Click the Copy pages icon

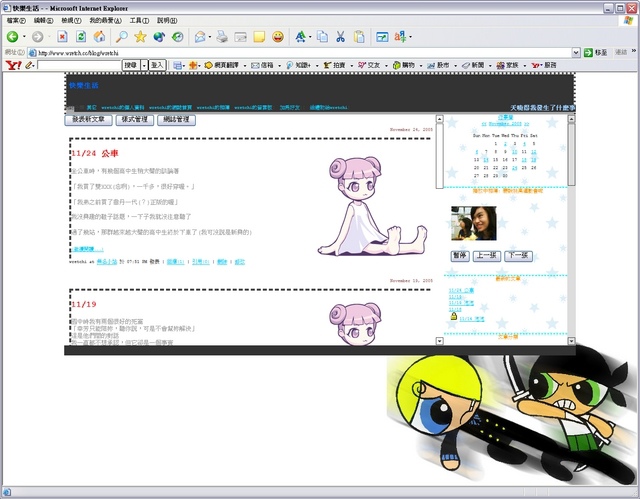[322, 37]
